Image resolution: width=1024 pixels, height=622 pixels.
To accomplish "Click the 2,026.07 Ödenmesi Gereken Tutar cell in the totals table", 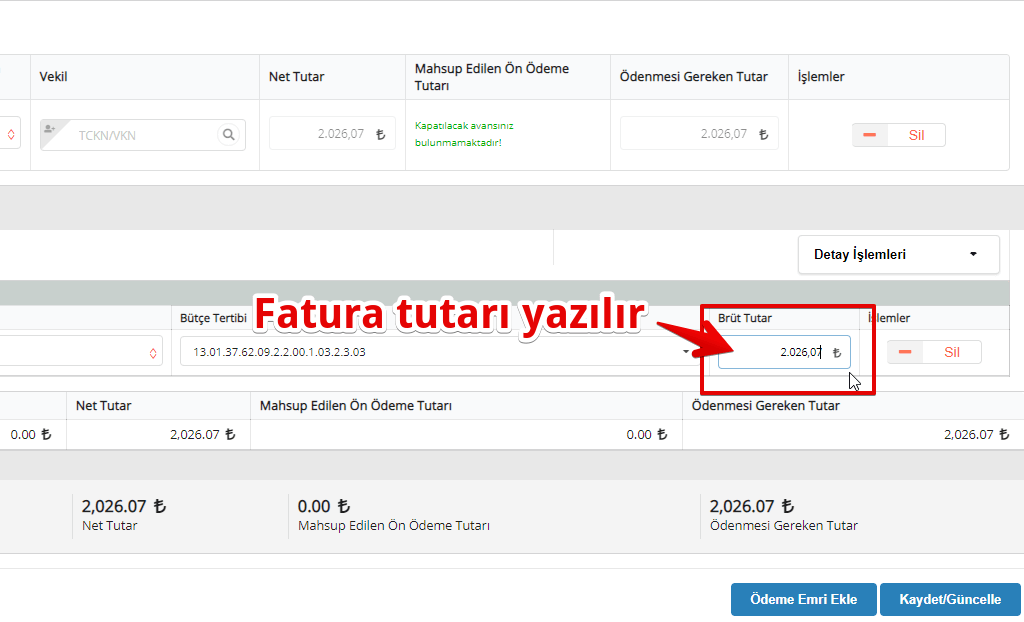I will coord(853,434).
